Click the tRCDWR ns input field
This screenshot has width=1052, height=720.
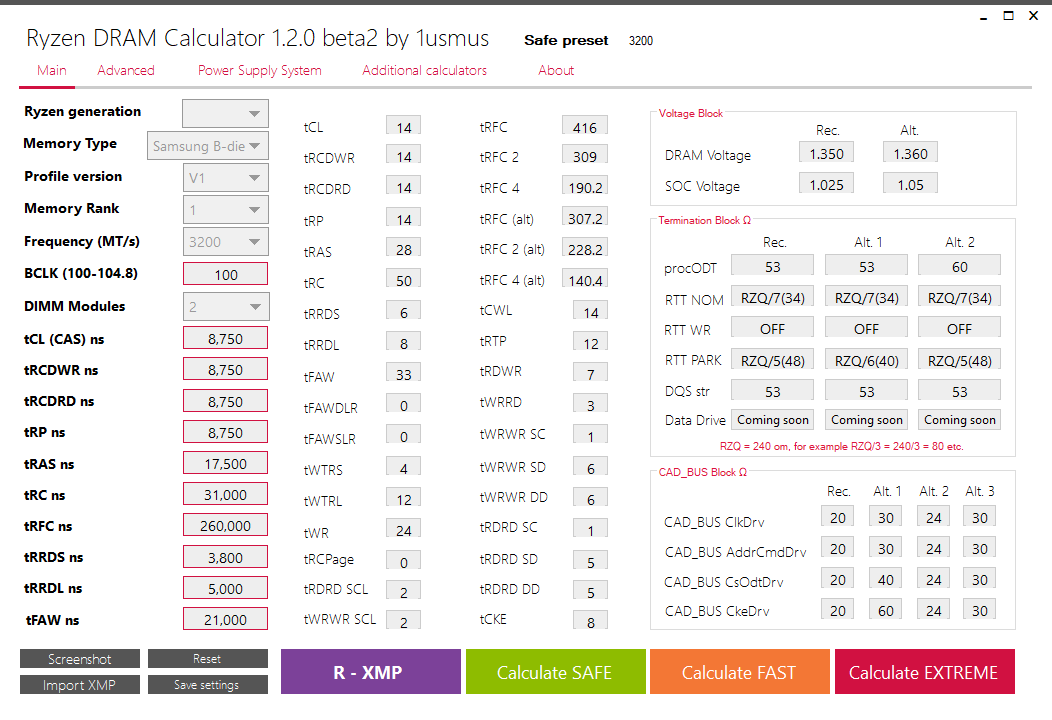tap(225, 370)
